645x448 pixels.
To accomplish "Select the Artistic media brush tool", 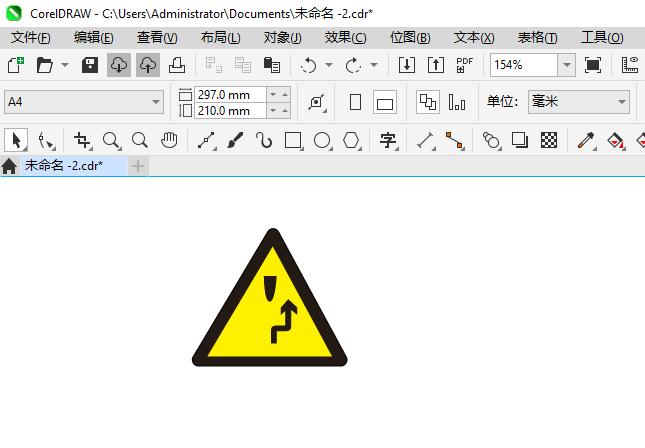I will click(x=235, y=140).
